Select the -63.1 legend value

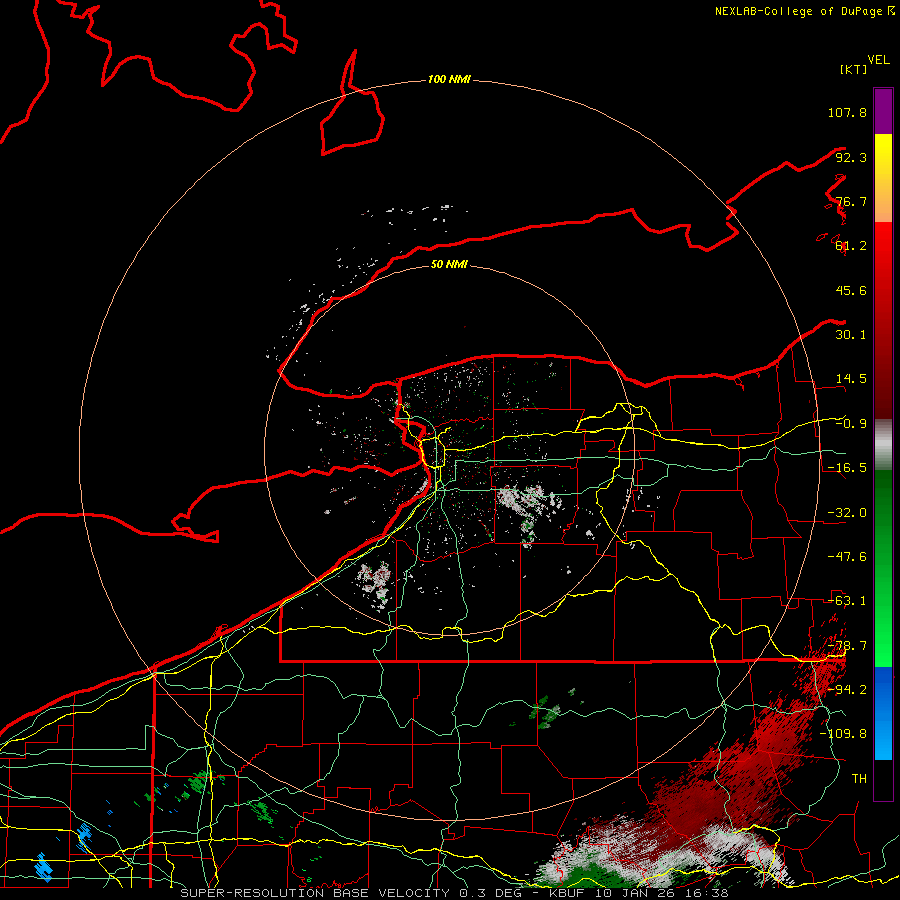847,601
